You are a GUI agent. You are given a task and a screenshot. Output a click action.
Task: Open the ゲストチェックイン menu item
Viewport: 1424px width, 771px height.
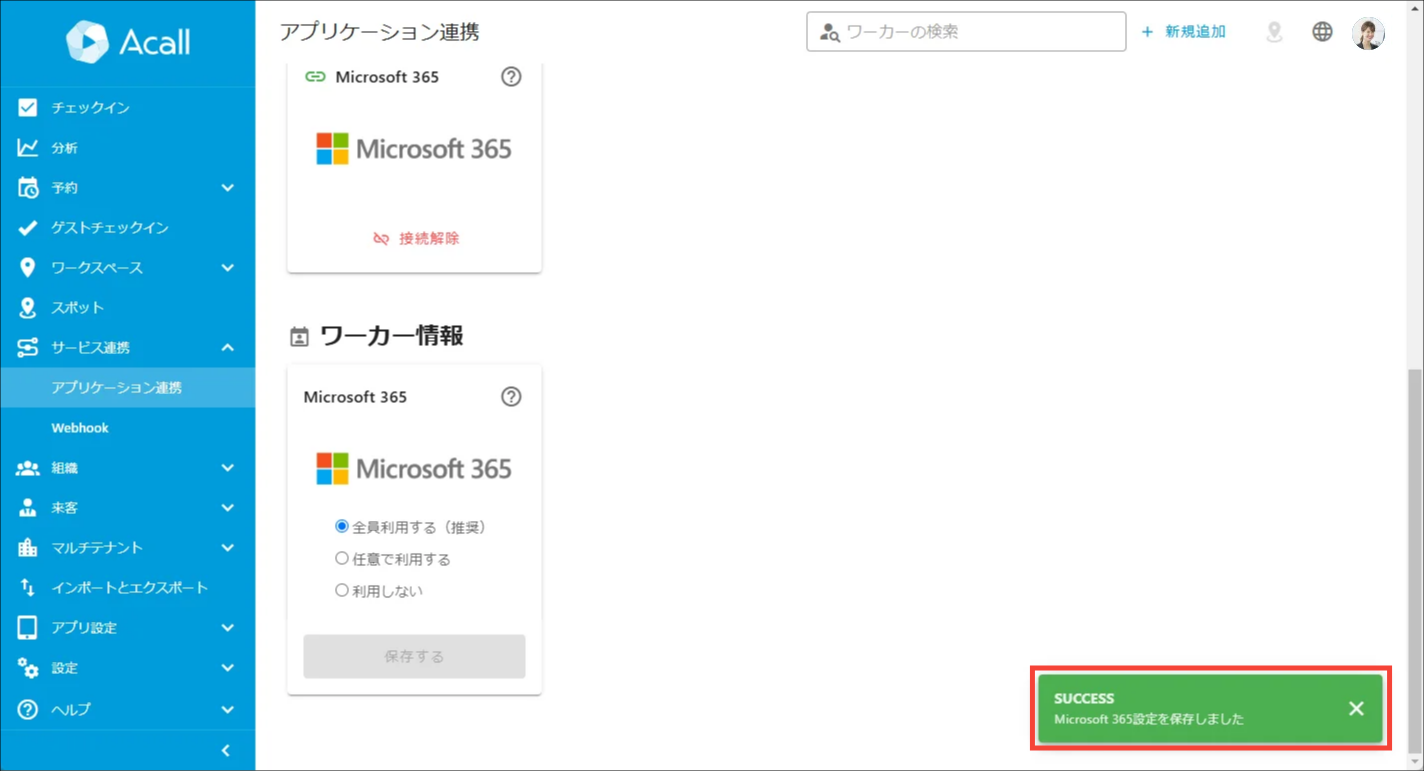[128, 227]
